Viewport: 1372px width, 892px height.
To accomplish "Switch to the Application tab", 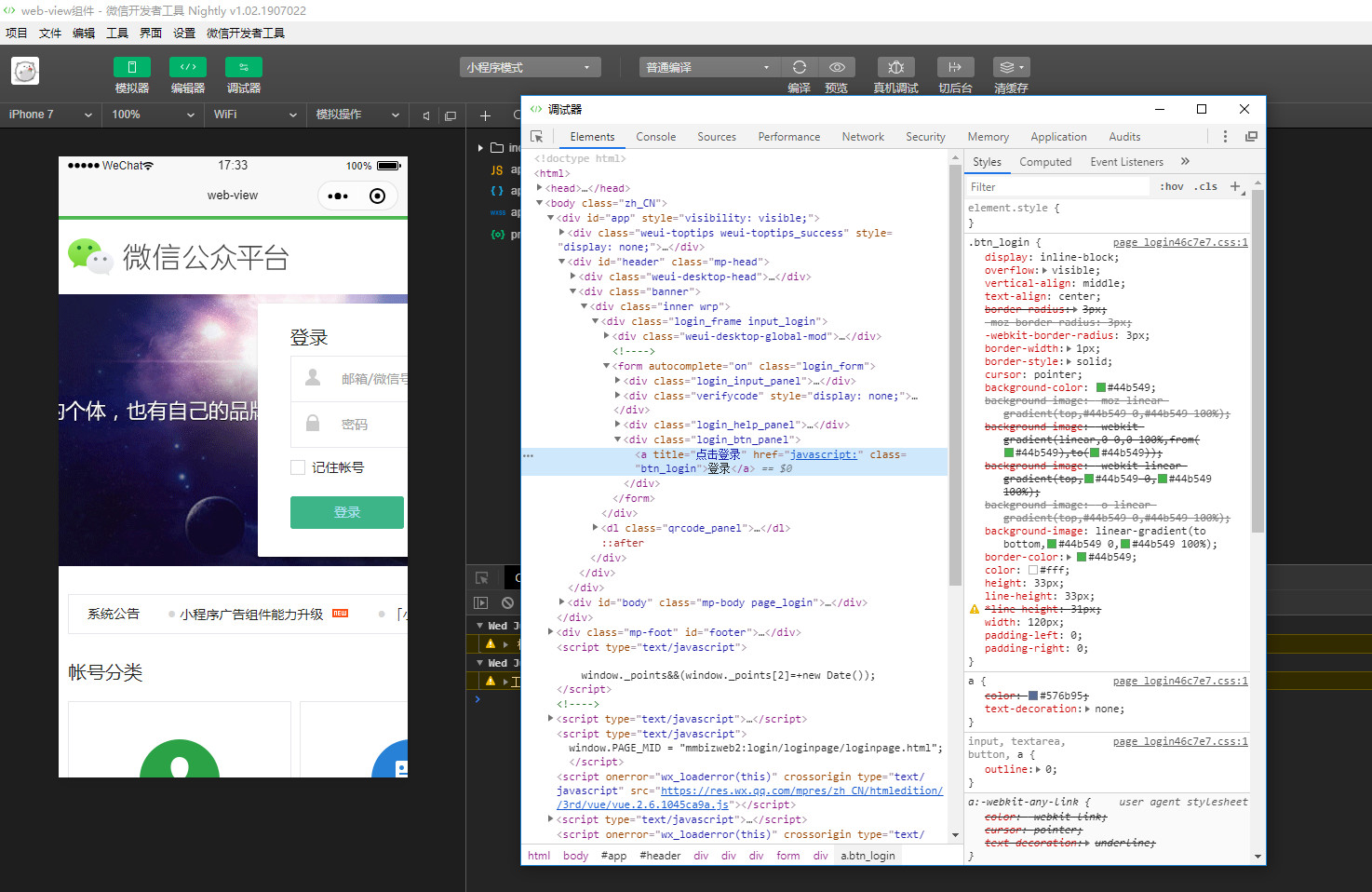I will pos(1058,137).
